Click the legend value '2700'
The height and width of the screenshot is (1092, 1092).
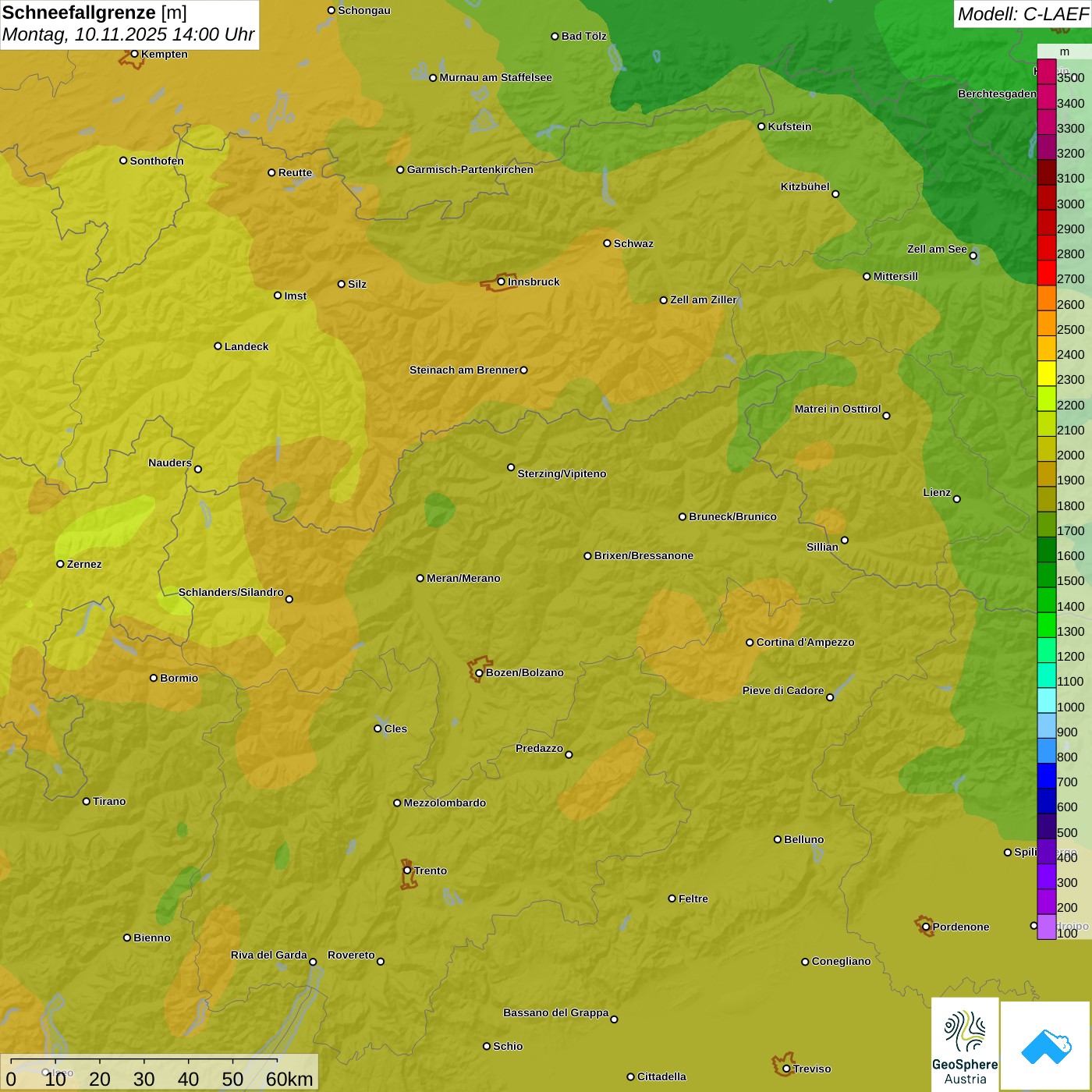click(1071, 279)
